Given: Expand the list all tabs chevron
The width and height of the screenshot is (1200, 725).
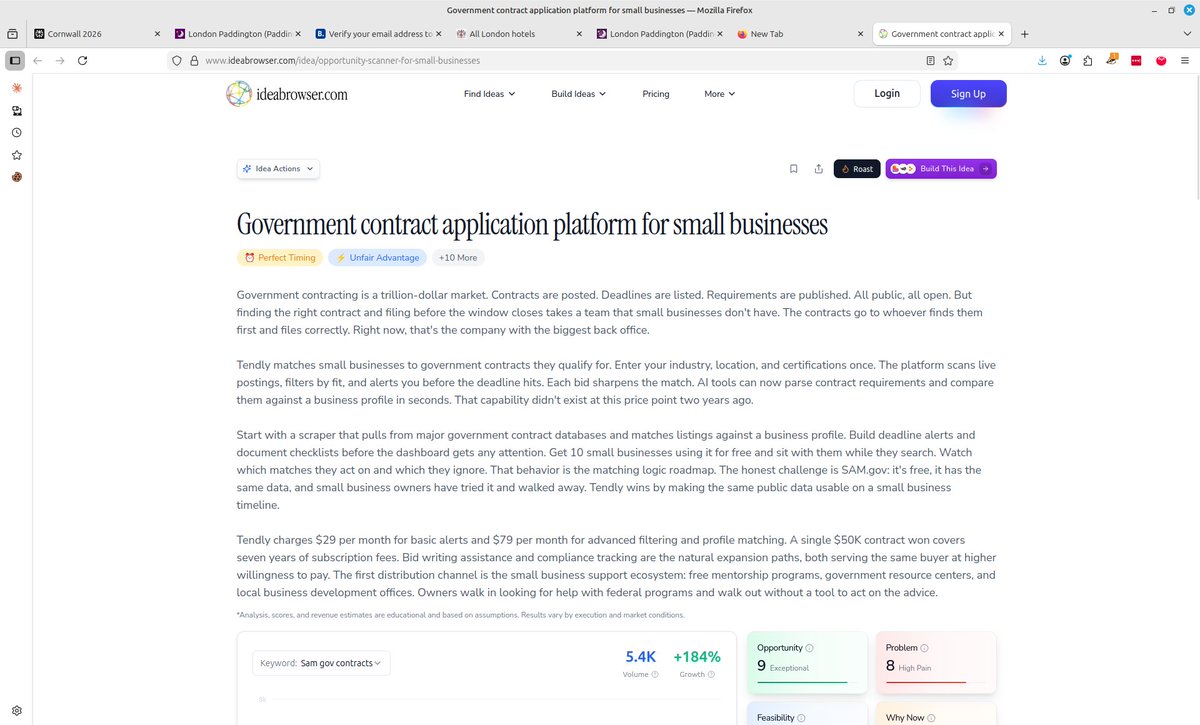Looking at the screenshot, I should [x=1187, y=33].
